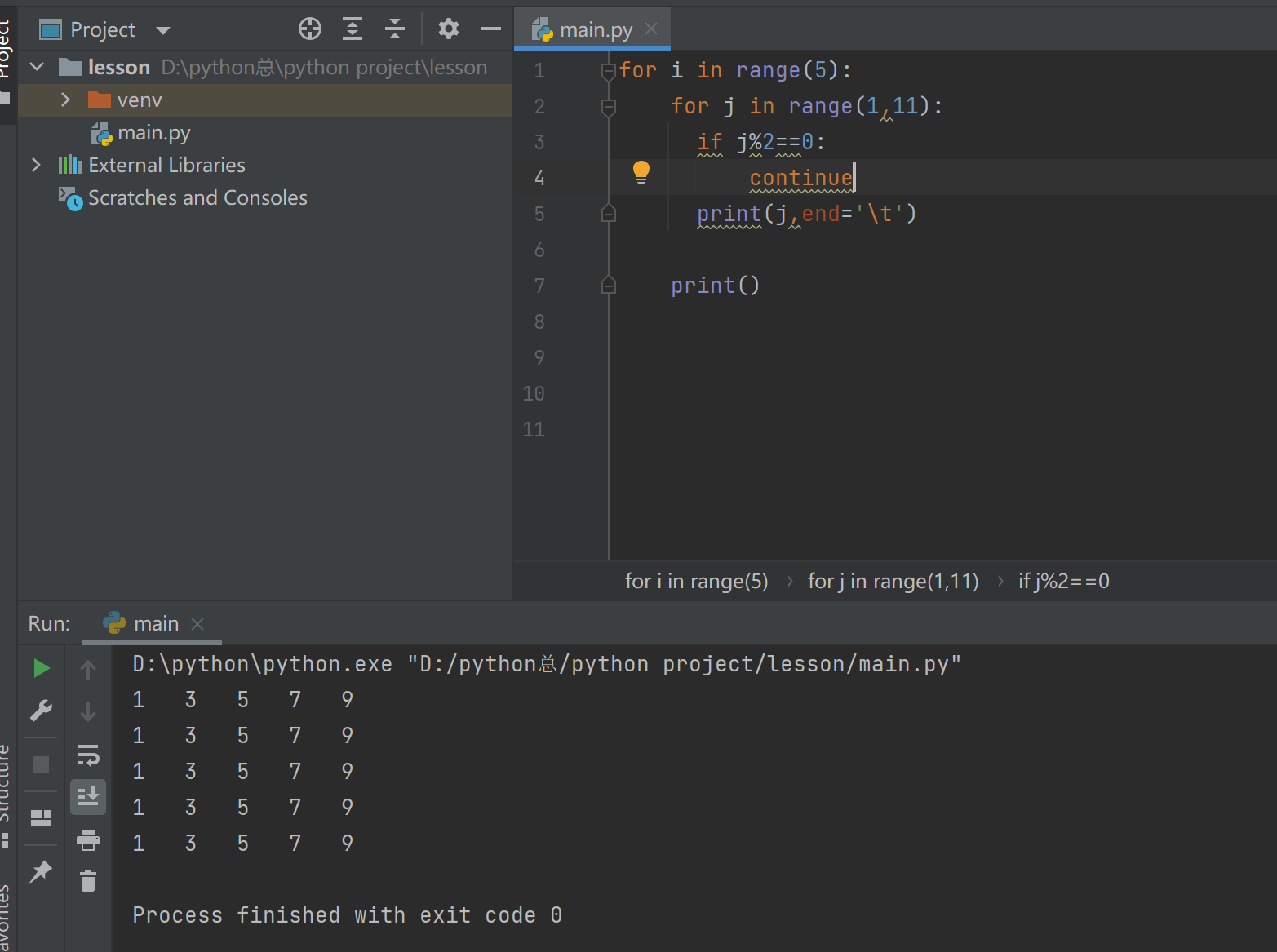Screen dimensions: 1277x952
Task: Click the yellow lightbulb intention icon
Action: (641, 172)
